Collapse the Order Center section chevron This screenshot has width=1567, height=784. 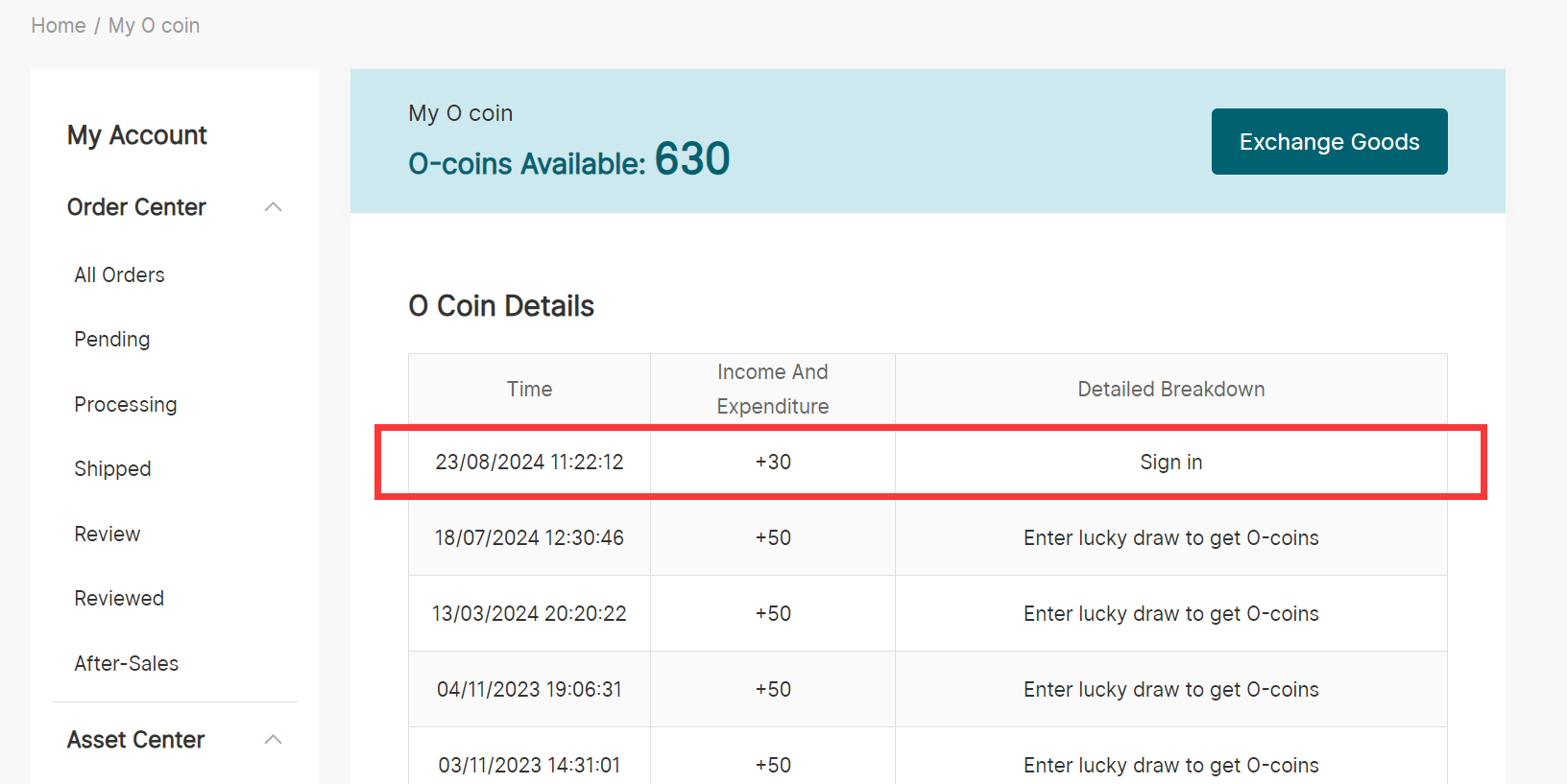(x=273, y=207)
